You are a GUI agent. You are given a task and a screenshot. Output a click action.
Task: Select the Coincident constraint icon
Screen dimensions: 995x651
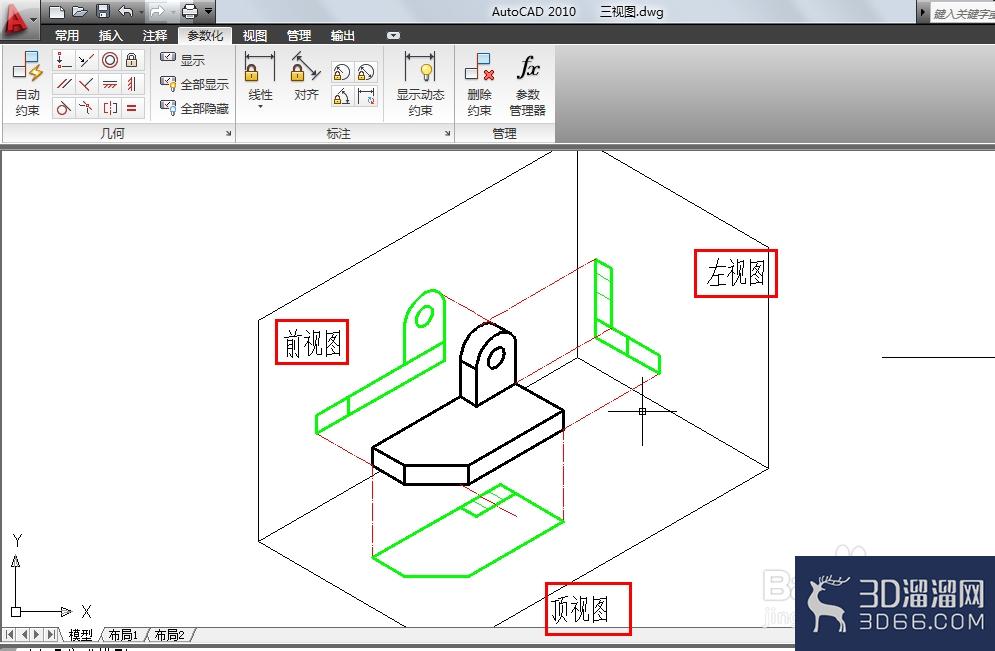pos(63,60)
